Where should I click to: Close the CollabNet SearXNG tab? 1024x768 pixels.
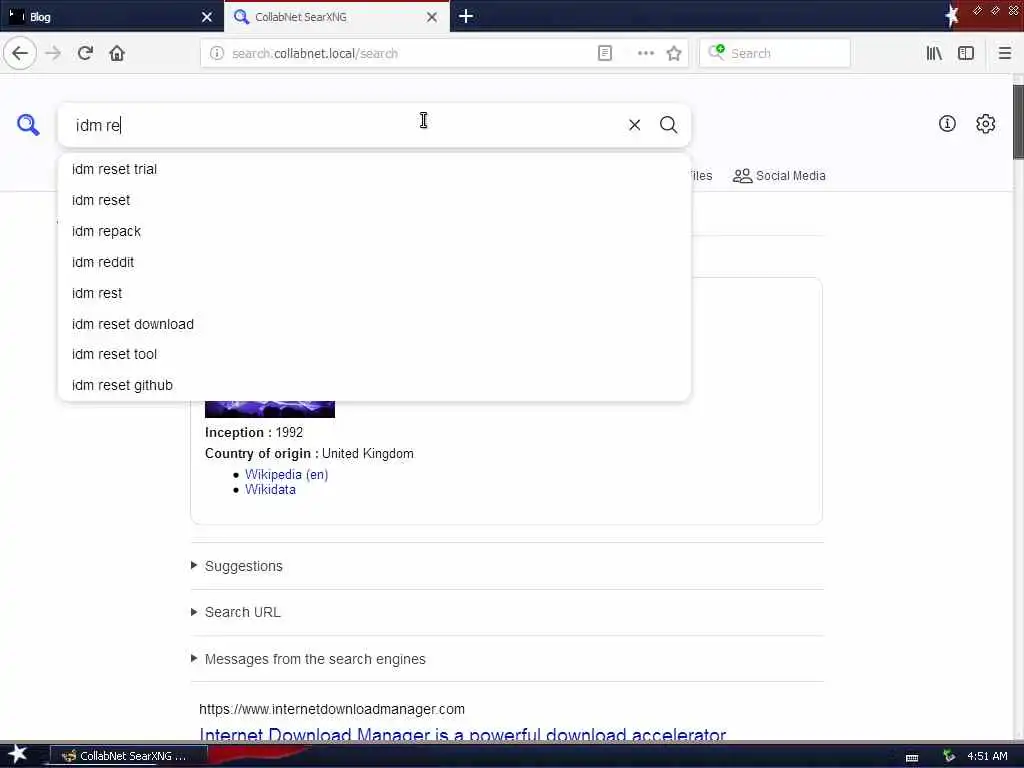tap(432, 17)
